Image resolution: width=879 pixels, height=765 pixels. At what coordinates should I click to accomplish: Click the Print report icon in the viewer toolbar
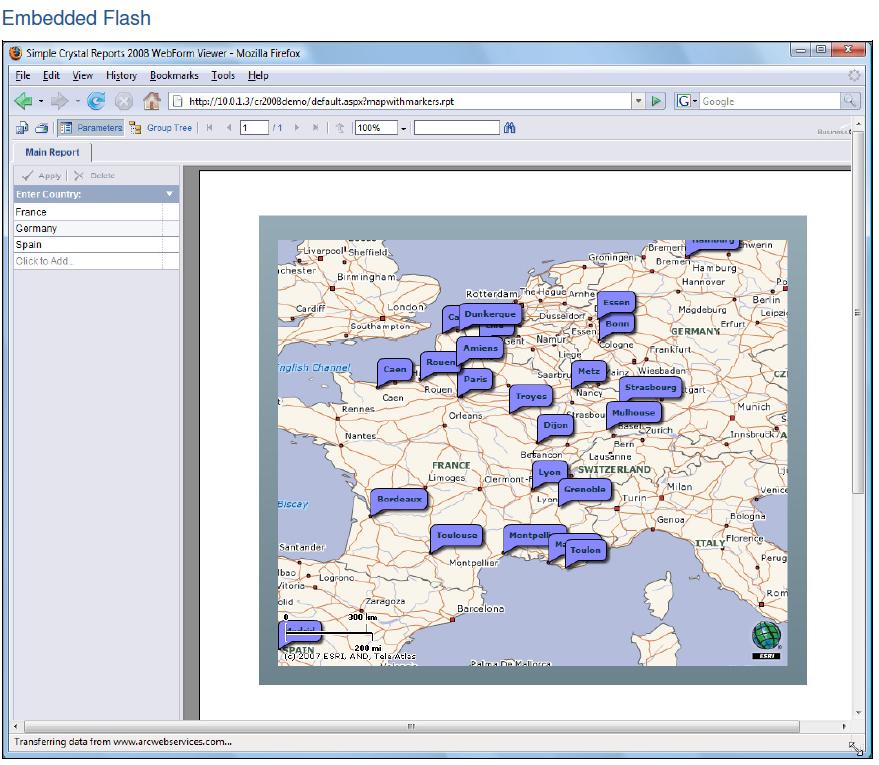pos(41,128)
